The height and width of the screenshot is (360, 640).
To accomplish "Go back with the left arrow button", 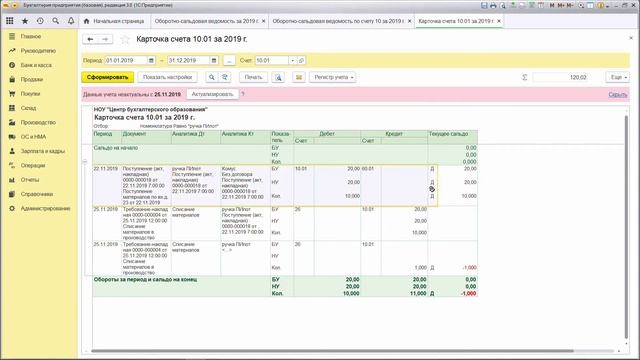I will [x=90, y=39].
